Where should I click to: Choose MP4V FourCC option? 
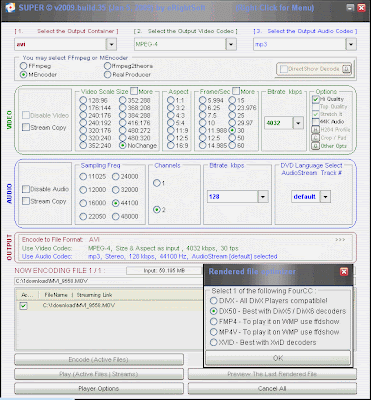[213, 332]
